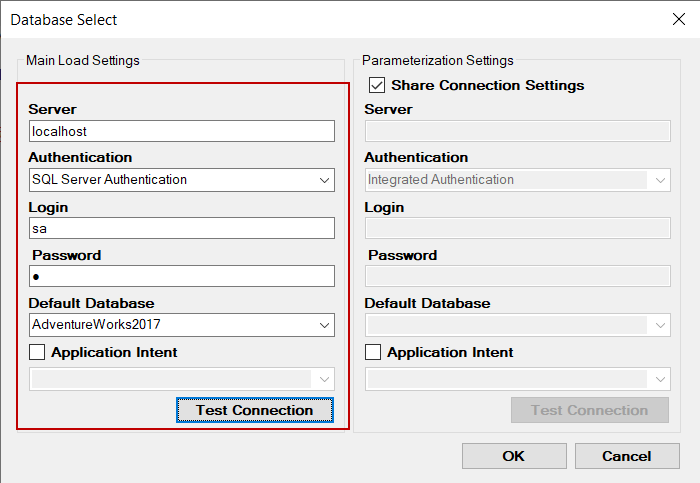
Task: Uncheck Share Connection Settings checkbox
Action: (377, 86)
